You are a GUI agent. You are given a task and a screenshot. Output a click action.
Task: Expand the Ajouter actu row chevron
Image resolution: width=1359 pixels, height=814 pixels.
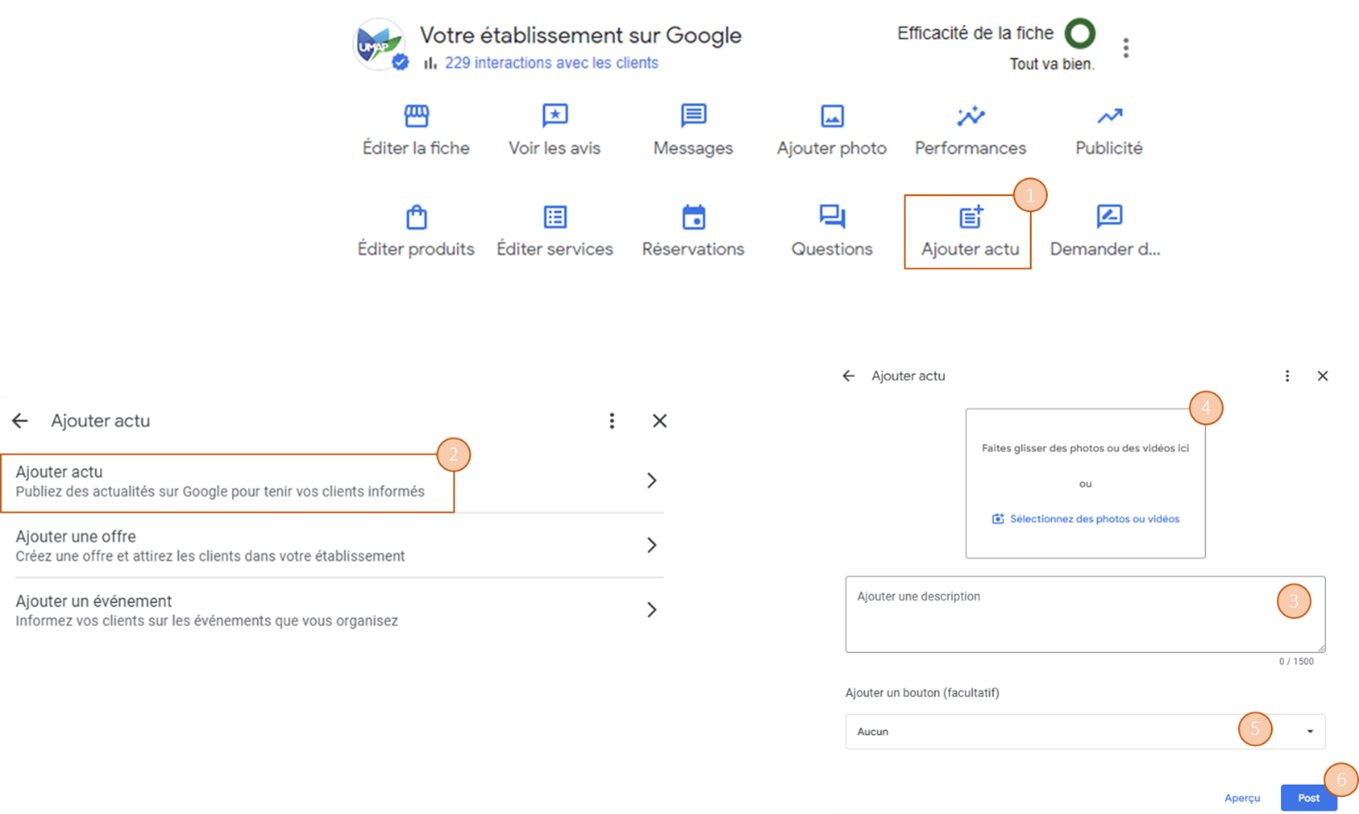click(651, 481)
